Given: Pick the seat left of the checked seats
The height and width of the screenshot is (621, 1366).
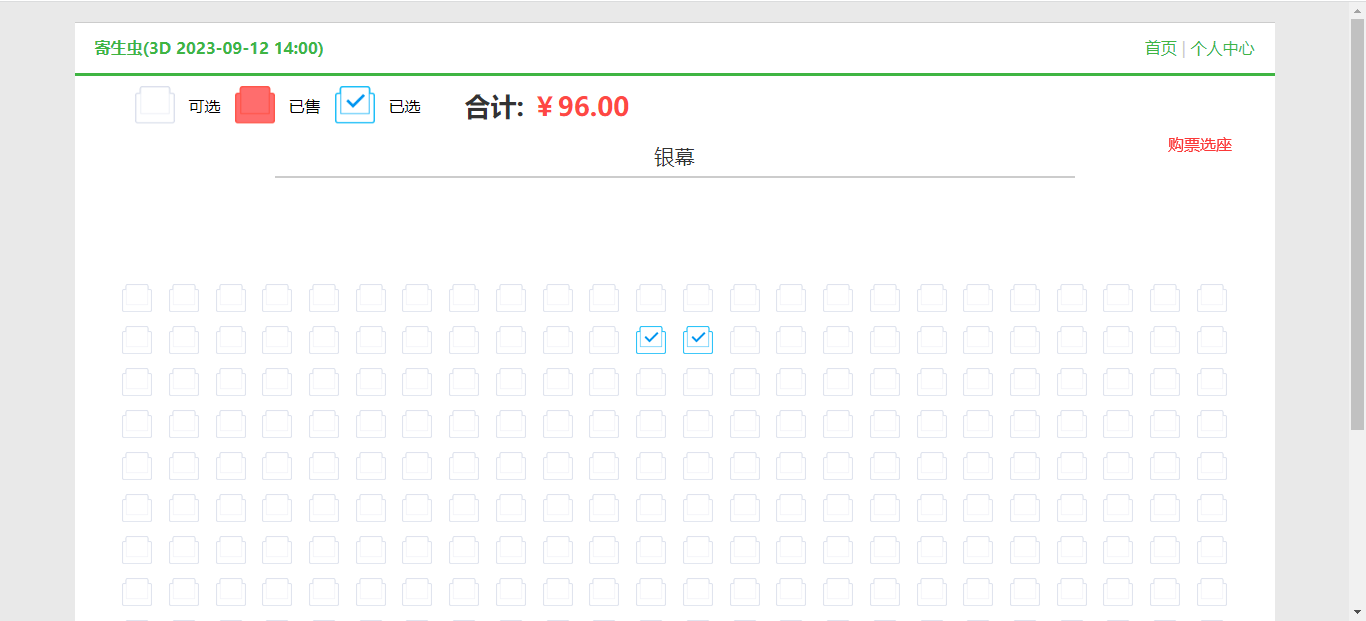Looking at the screenshot, I should [604, 339].
